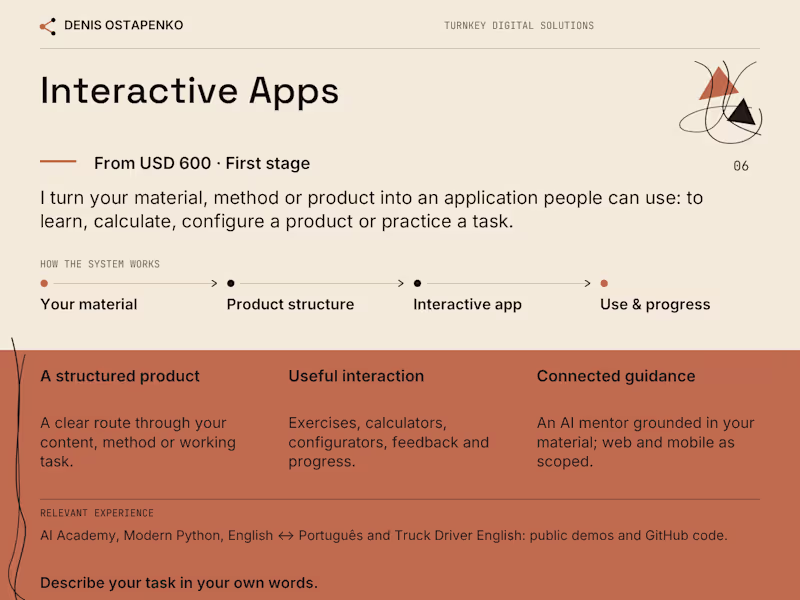
Task: Click the black dot above Interactive app
Action: click(x=417, y=283)
